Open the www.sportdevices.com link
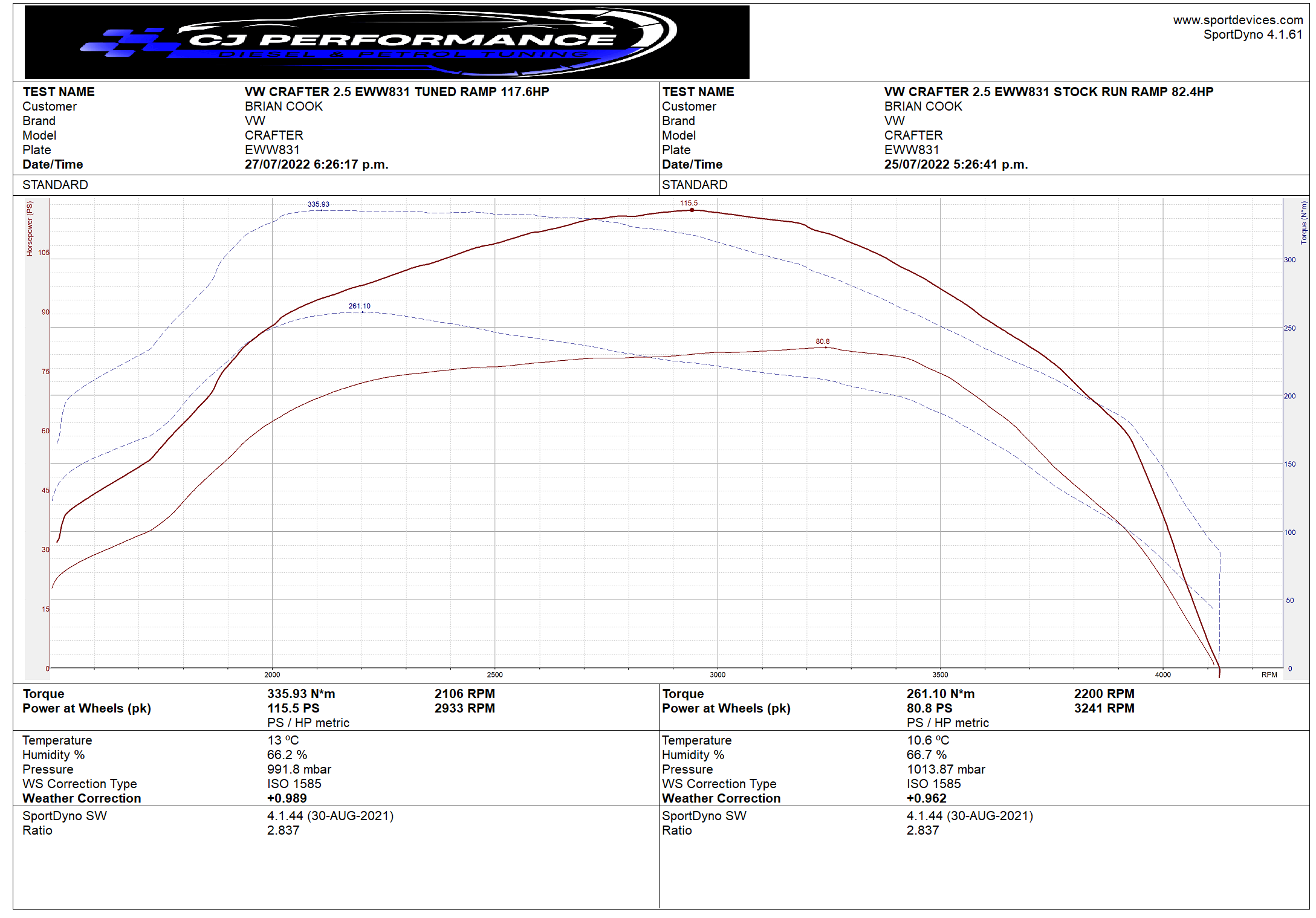 [1237, 20]
